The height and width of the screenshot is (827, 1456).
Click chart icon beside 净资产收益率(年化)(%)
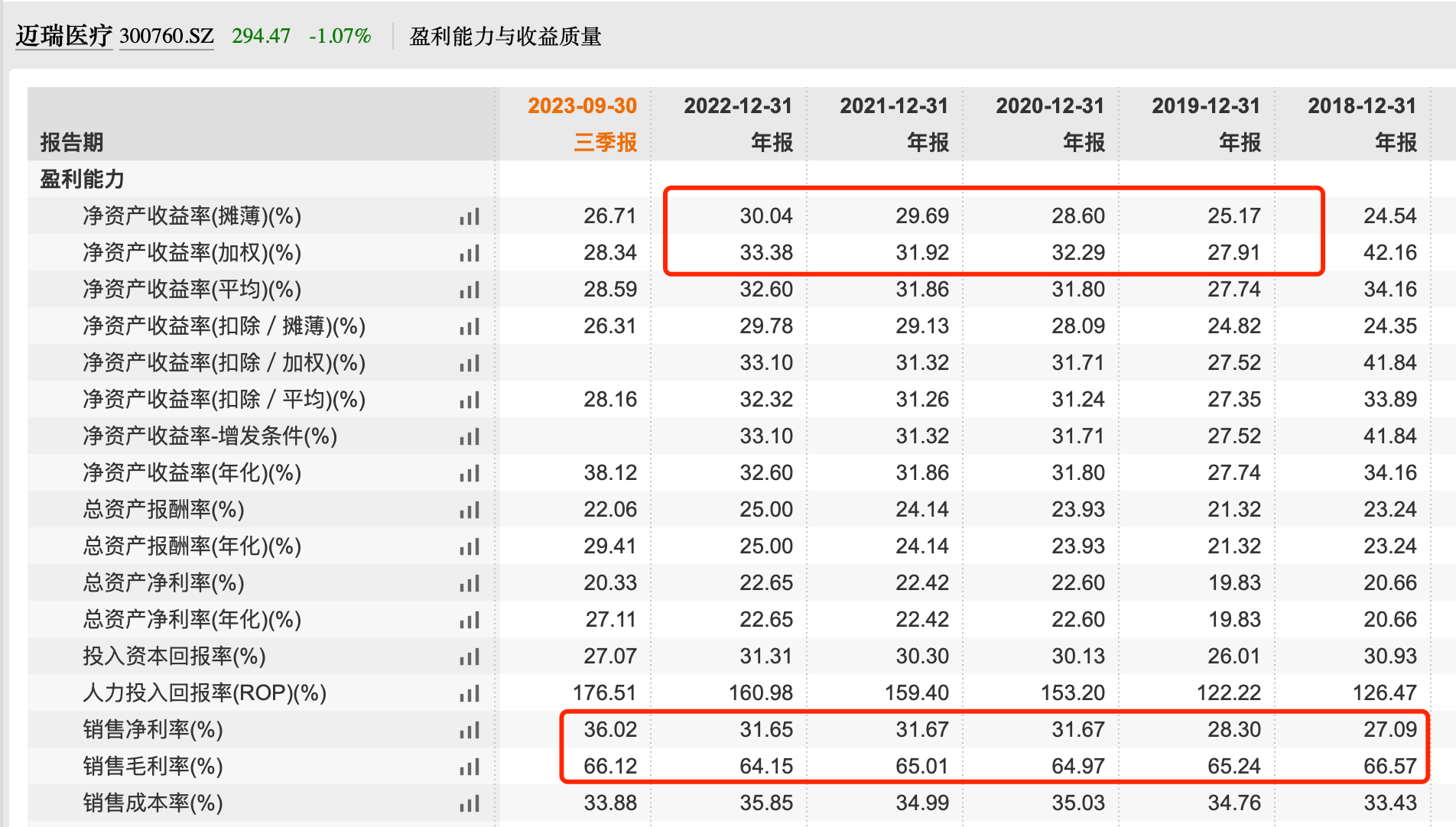(471, 472)
